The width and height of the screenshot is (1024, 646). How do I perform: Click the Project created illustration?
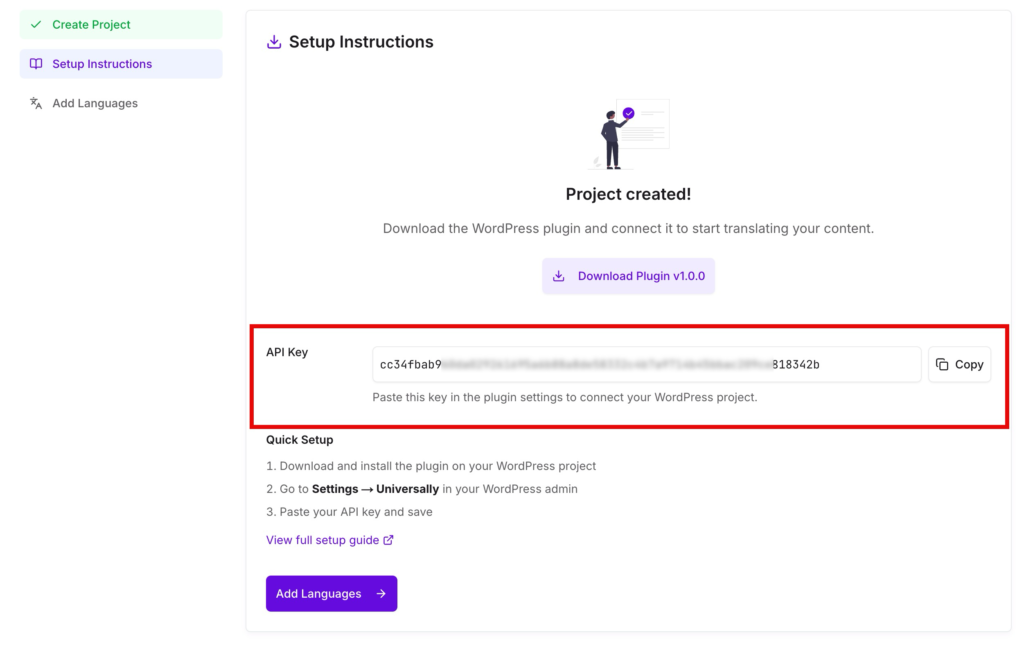tap(628, 135)
